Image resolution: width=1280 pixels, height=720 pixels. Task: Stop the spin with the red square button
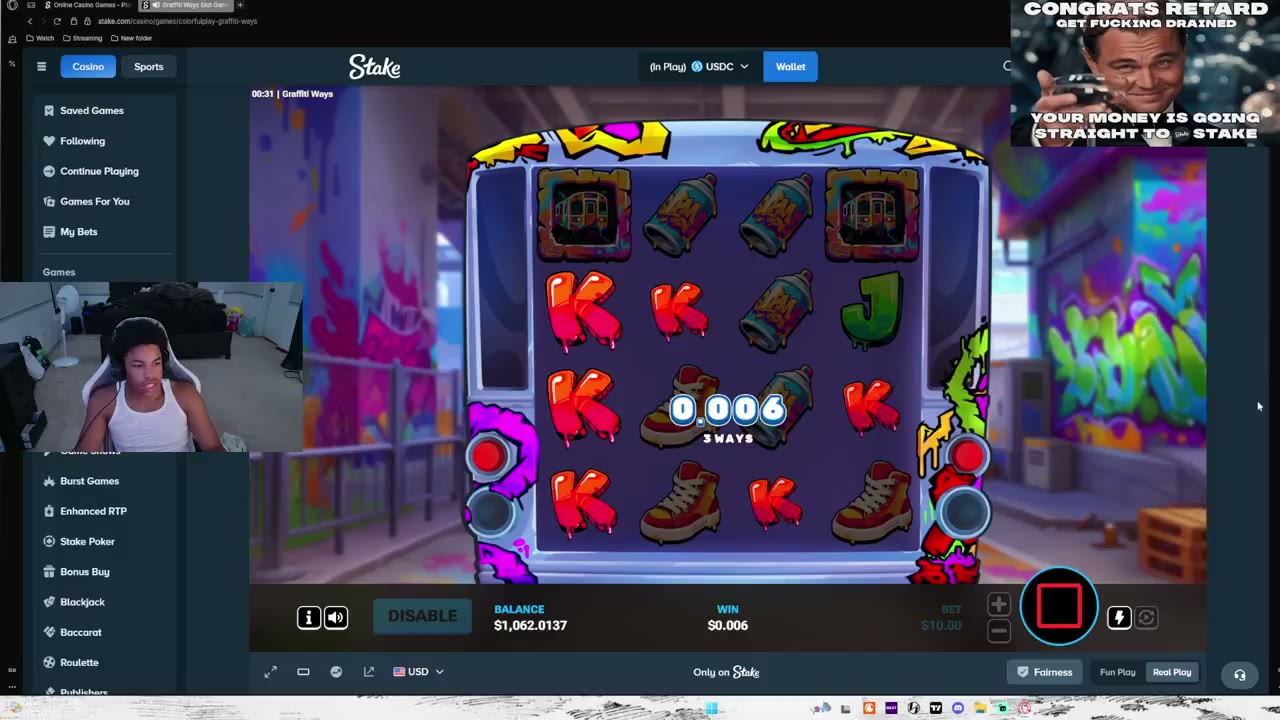1059,606
